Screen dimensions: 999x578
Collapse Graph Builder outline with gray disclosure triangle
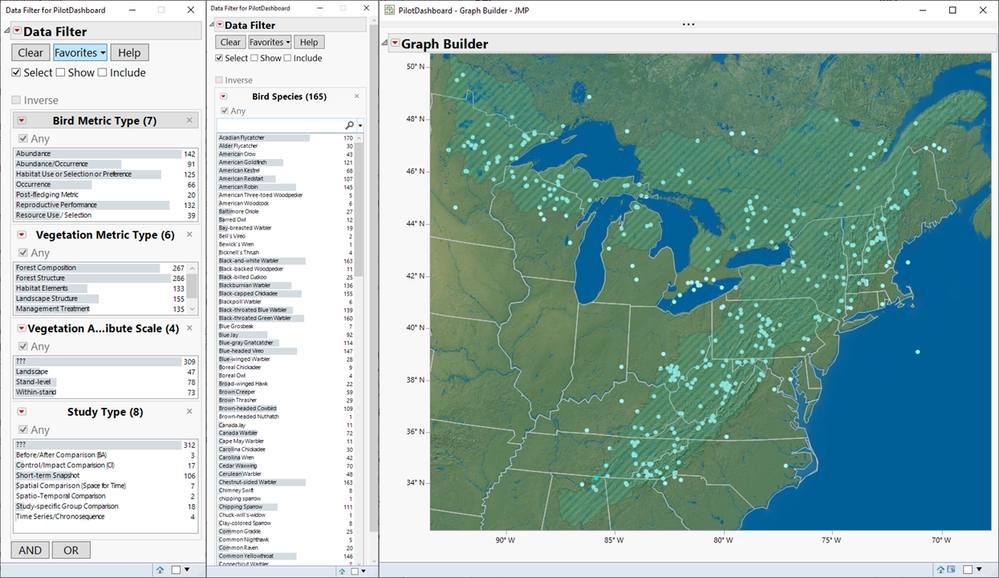[x=385, y=43]
